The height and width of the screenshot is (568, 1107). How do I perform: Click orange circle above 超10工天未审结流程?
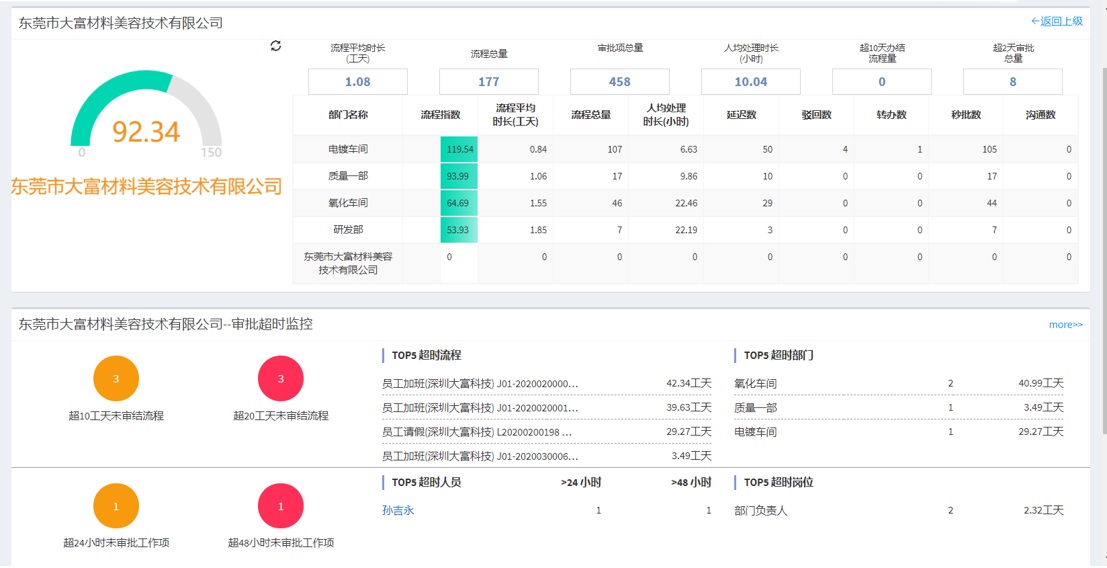coord(116,379)
